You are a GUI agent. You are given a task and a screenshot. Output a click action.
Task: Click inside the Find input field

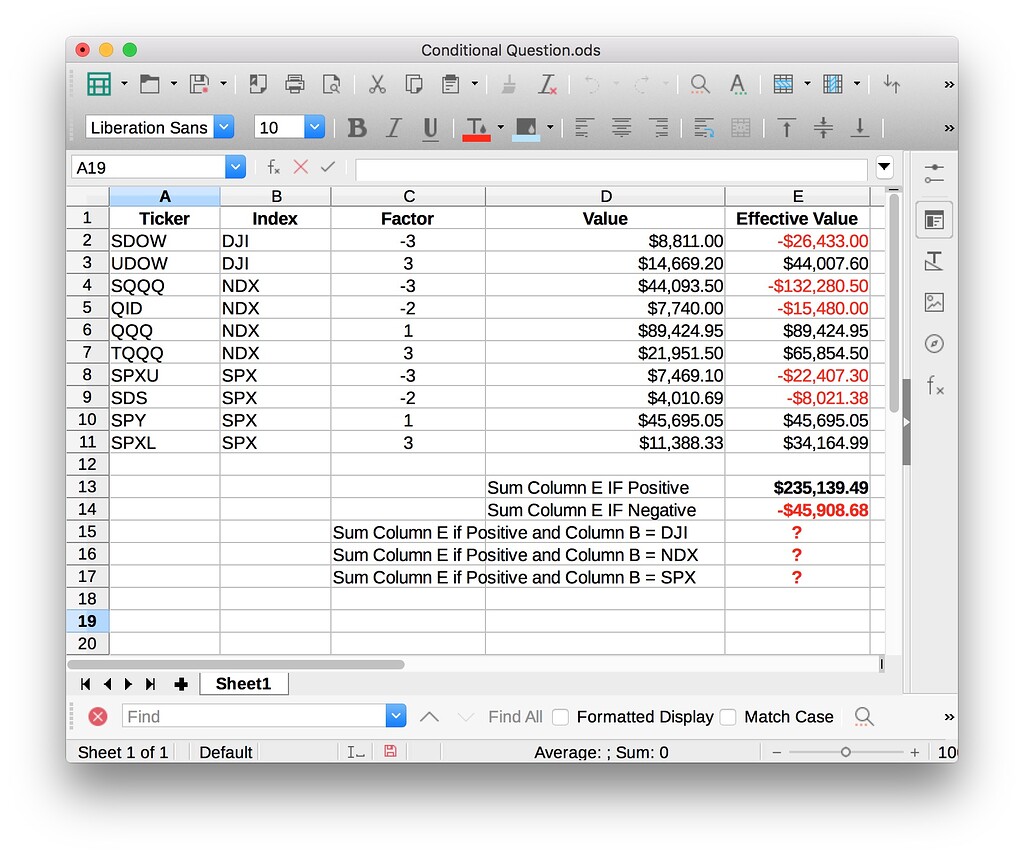tap(250, 716)
